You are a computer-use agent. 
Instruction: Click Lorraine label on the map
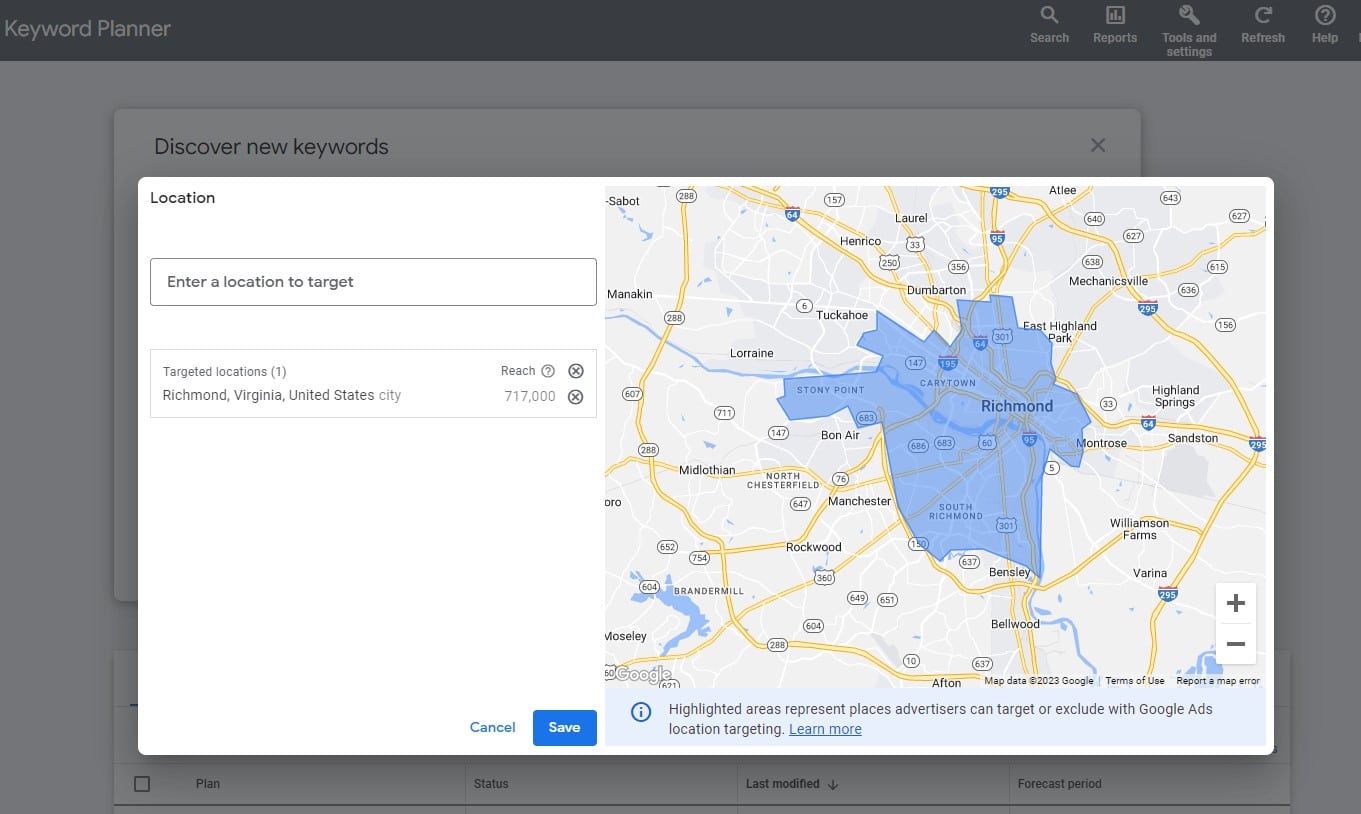[x=751, y=353]
